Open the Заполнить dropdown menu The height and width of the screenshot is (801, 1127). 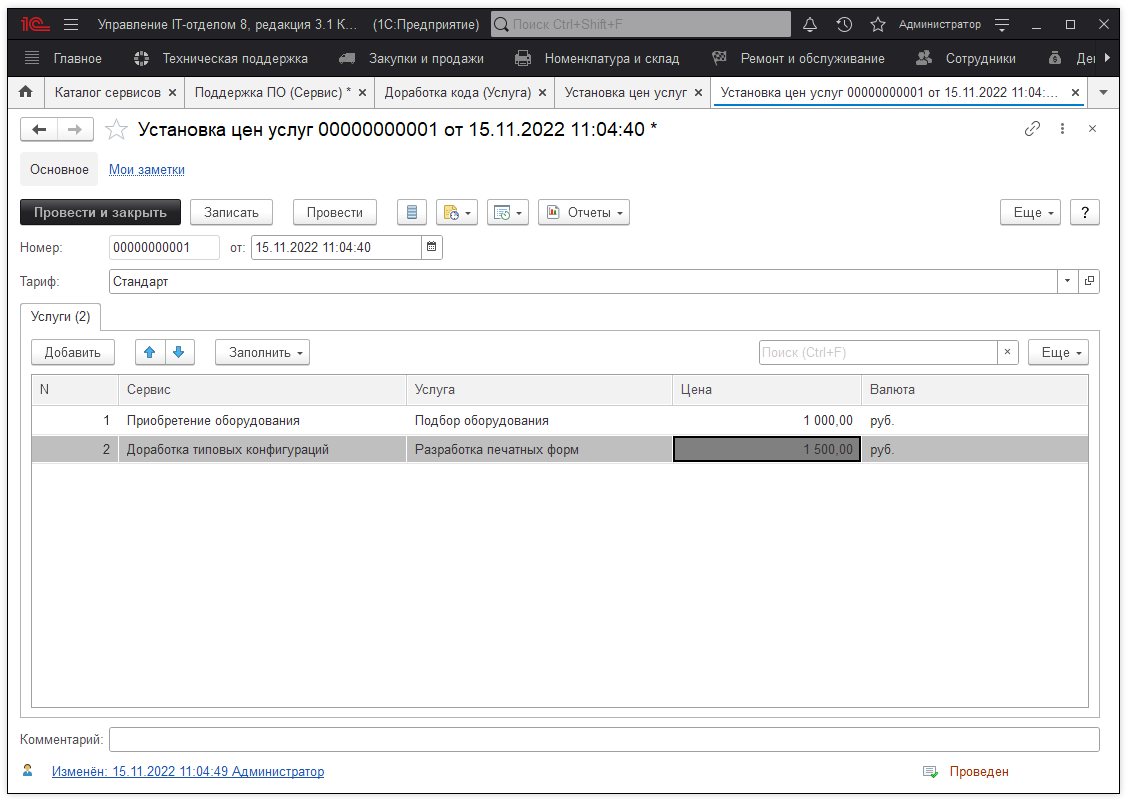click(x=262, y=352)
